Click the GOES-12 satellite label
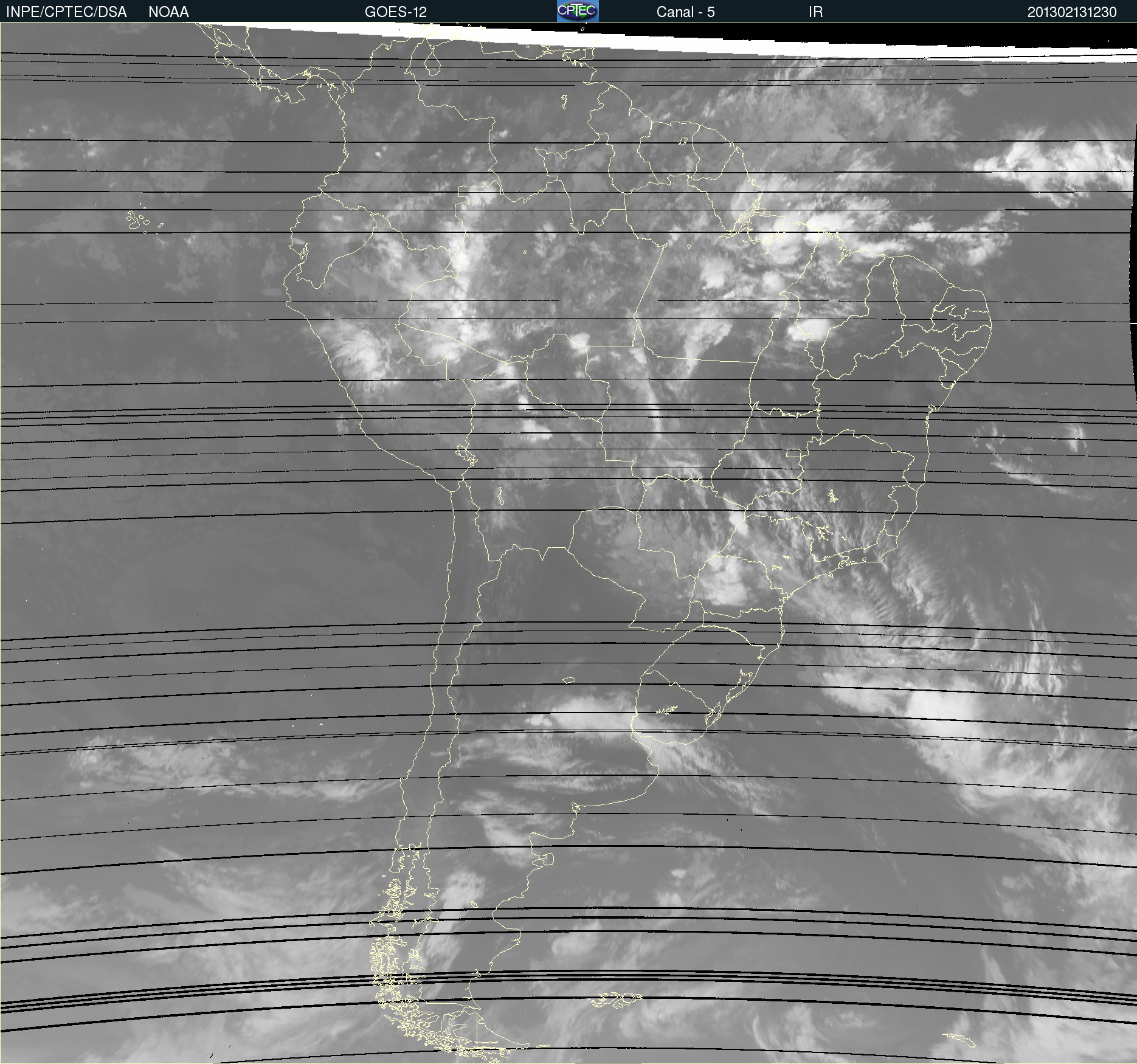The height and width of the screenshot is (1064, 1137). (x=396, y=12)
